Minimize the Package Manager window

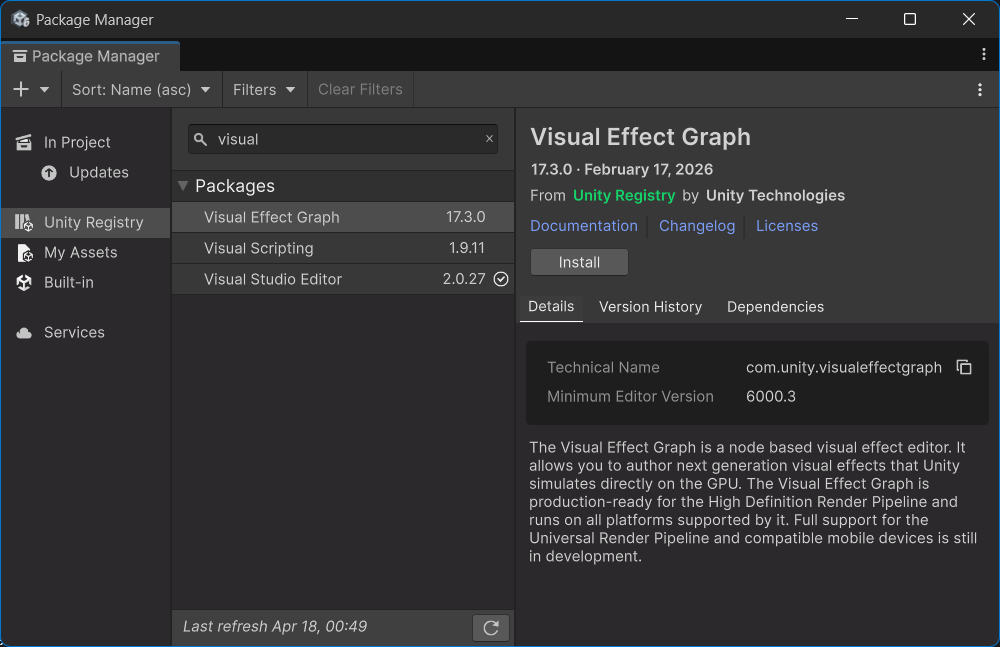851,19
